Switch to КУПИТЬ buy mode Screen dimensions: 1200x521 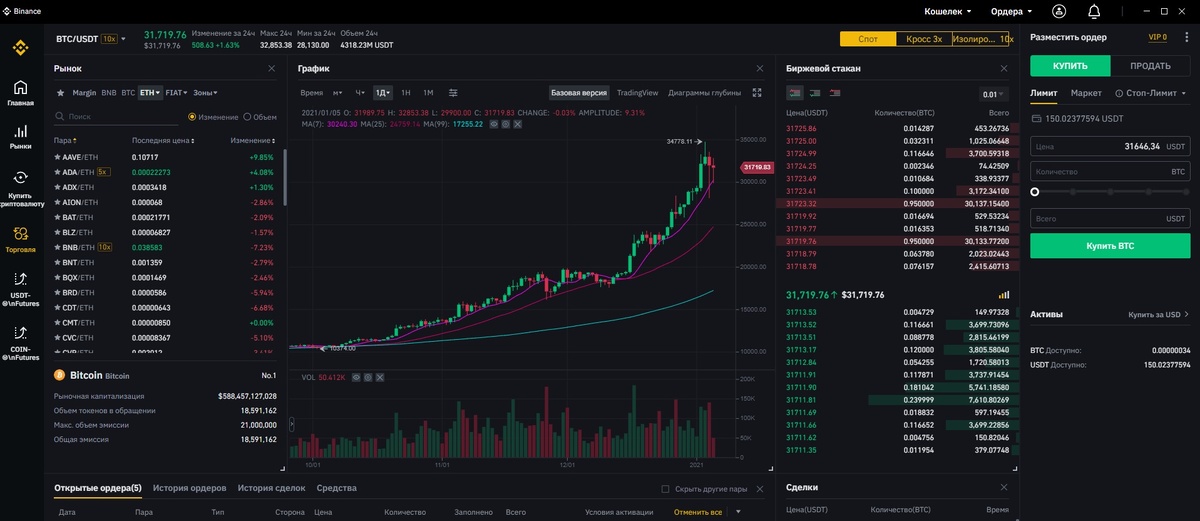click(1070, 66)
